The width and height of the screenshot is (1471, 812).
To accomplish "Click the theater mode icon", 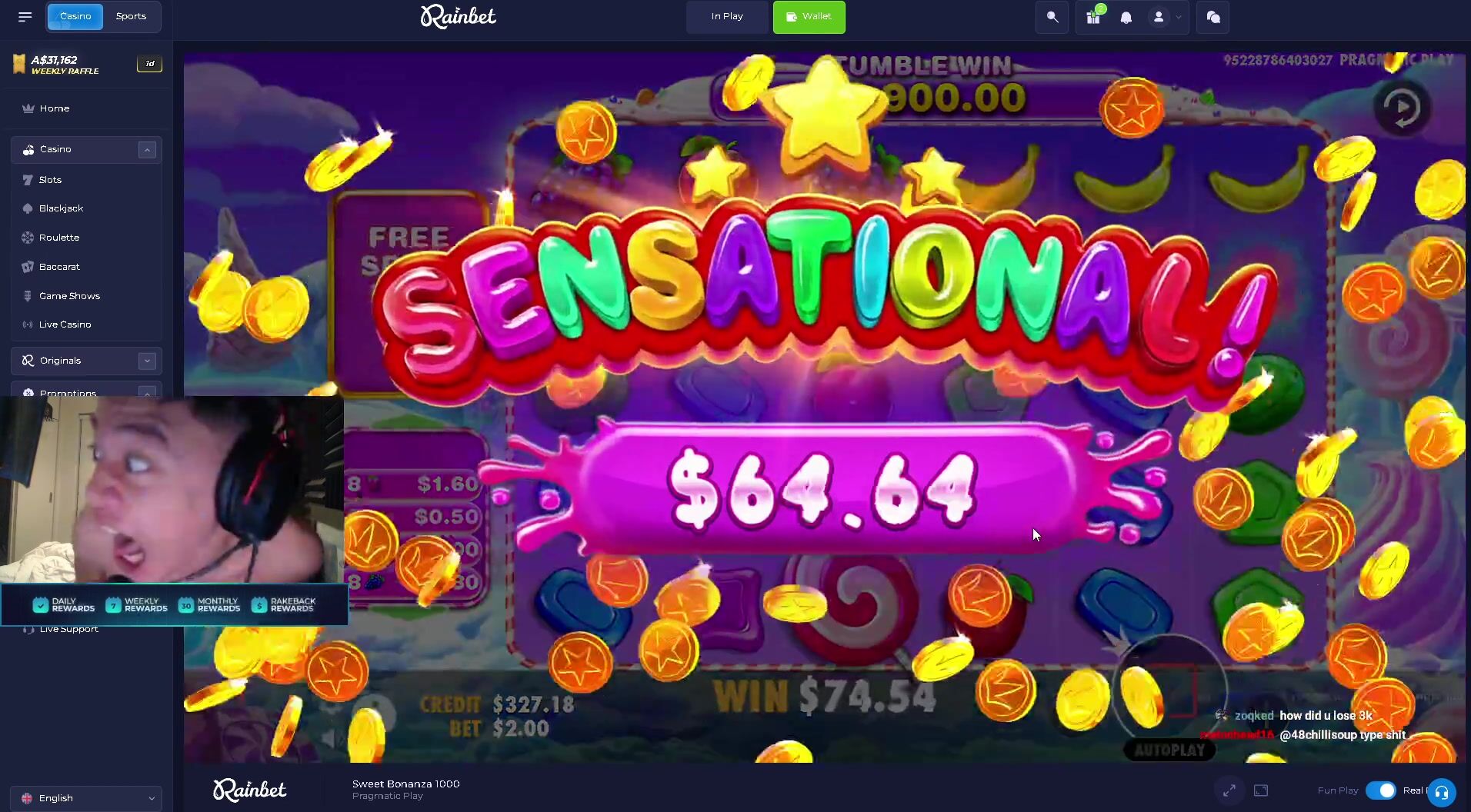I will pyautogui.click(x=1261, y=790).
